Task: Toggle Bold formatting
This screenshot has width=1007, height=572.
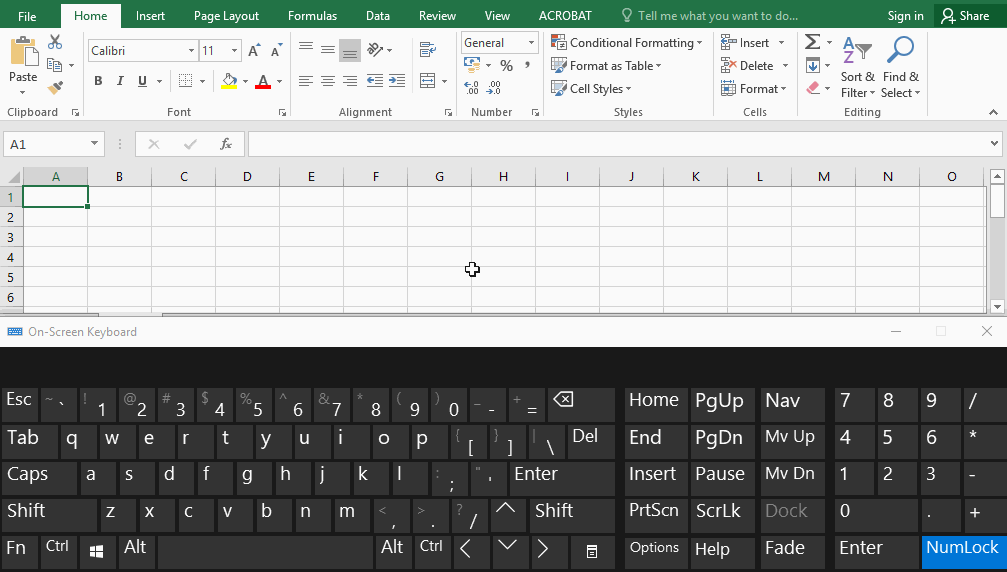Action: 98,81
